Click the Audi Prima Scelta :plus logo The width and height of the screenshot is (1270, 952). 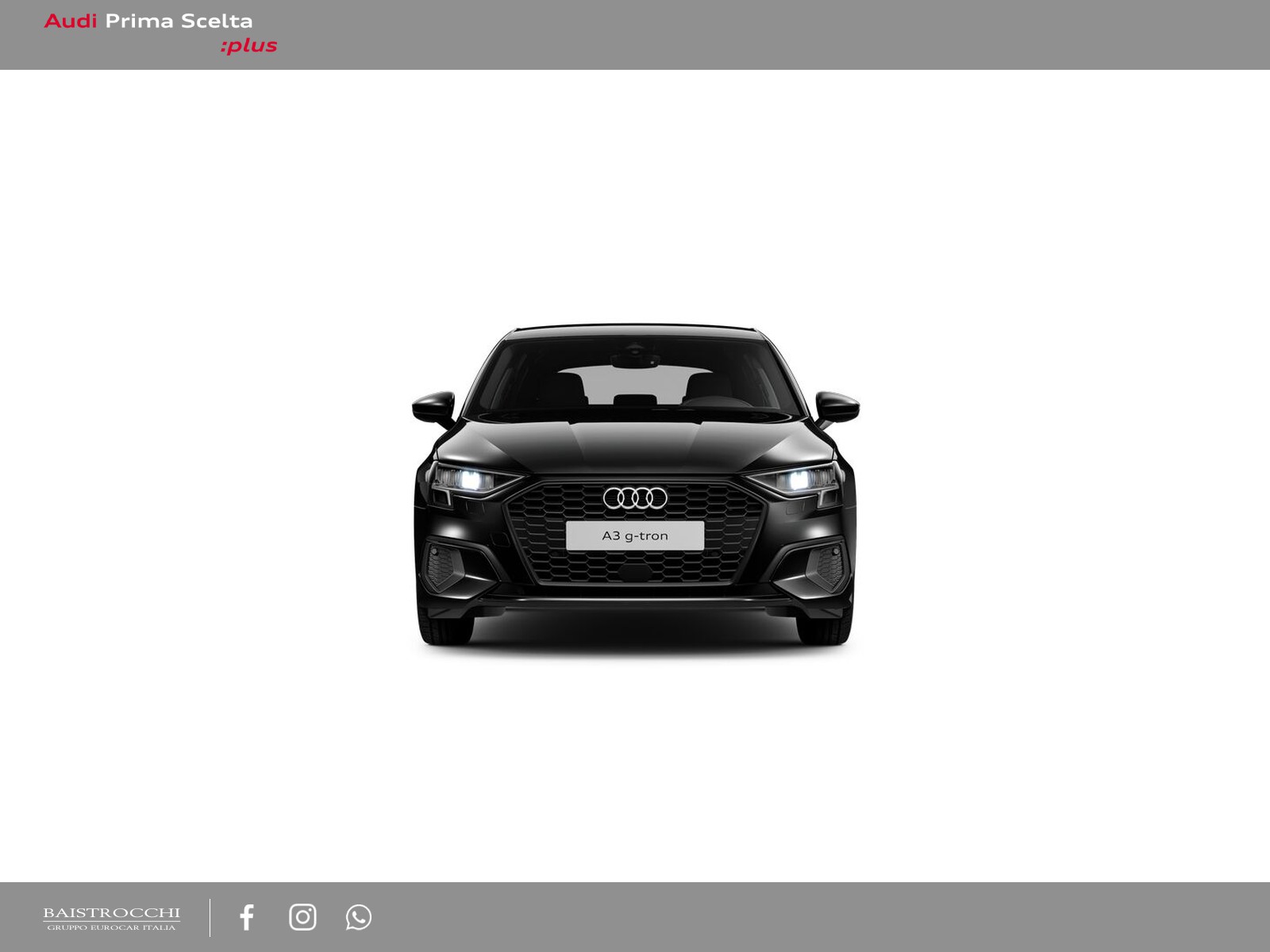point(161,33)
